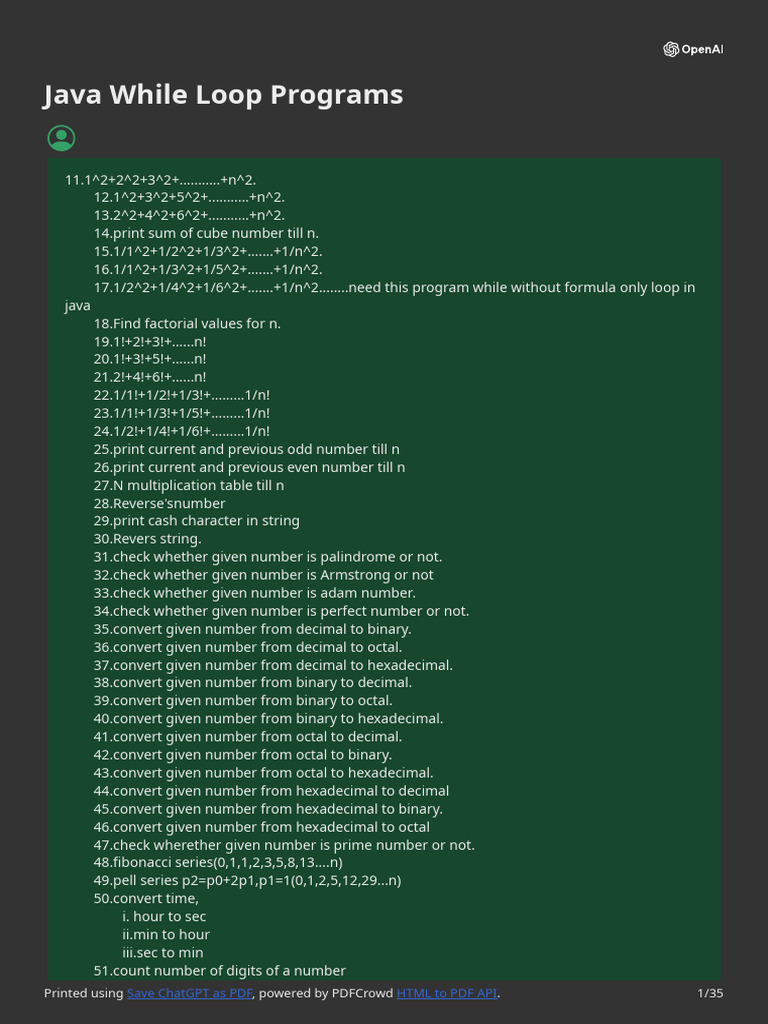This screenshot has height=1024, width=768.
Task: Follow the HTML to PDF API link
Action: [x=447, y=993]
